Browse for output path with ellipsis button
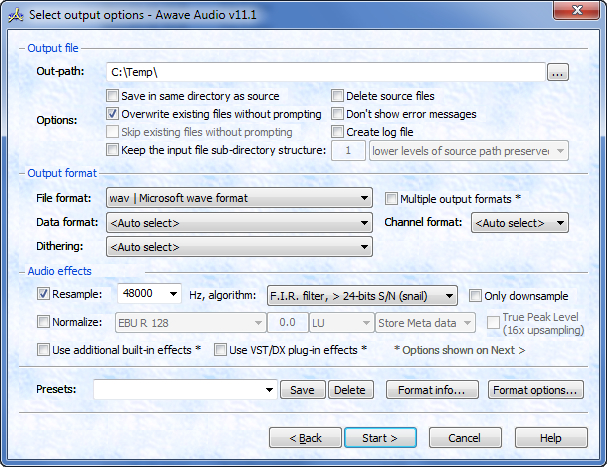The width and height of the screenshot is (607, 467). tap(557, 72)
